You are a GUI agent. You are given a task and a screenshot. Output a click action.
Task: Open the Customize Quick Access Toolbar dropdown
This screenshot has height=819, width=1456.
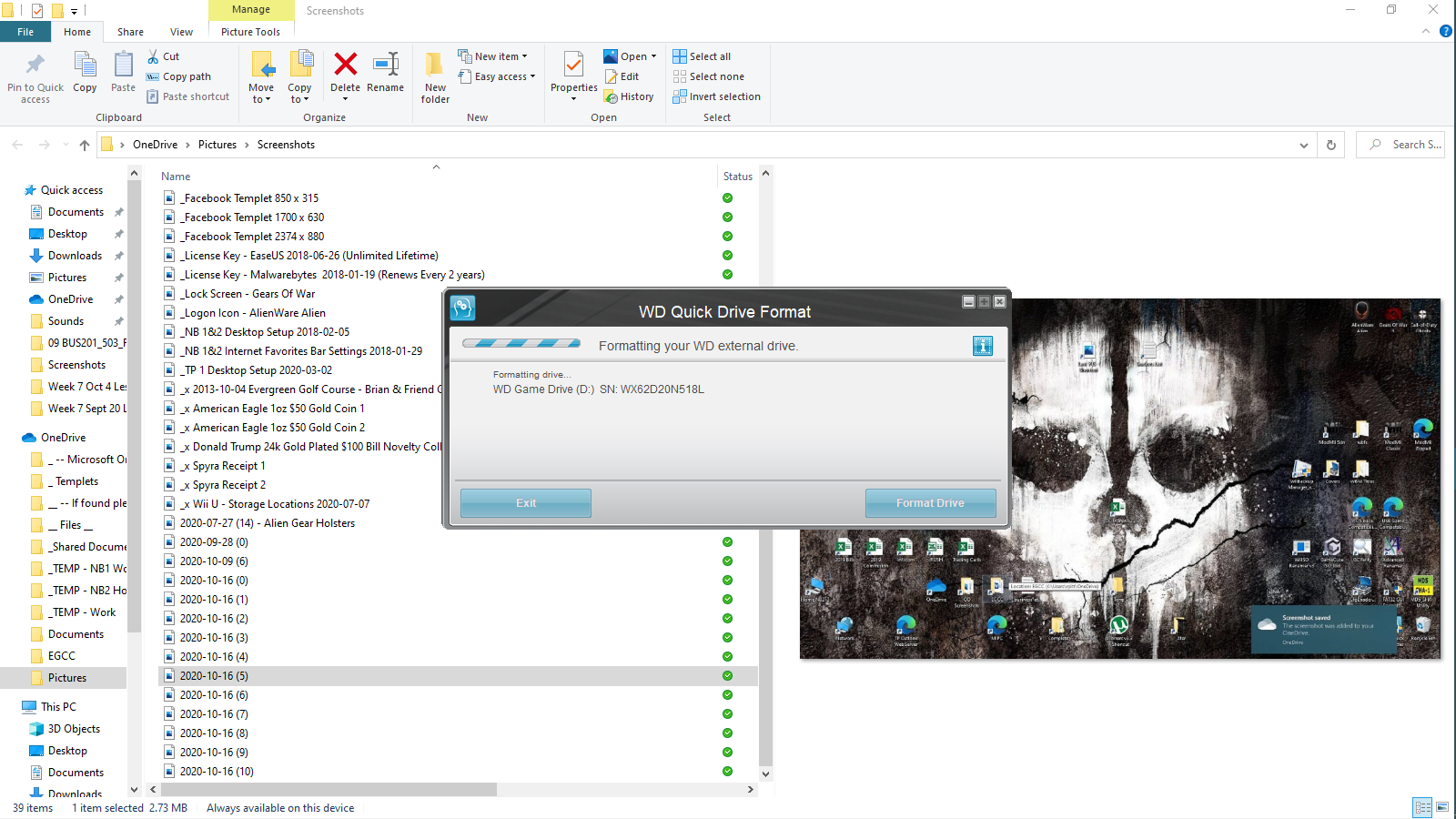point(74,12)
